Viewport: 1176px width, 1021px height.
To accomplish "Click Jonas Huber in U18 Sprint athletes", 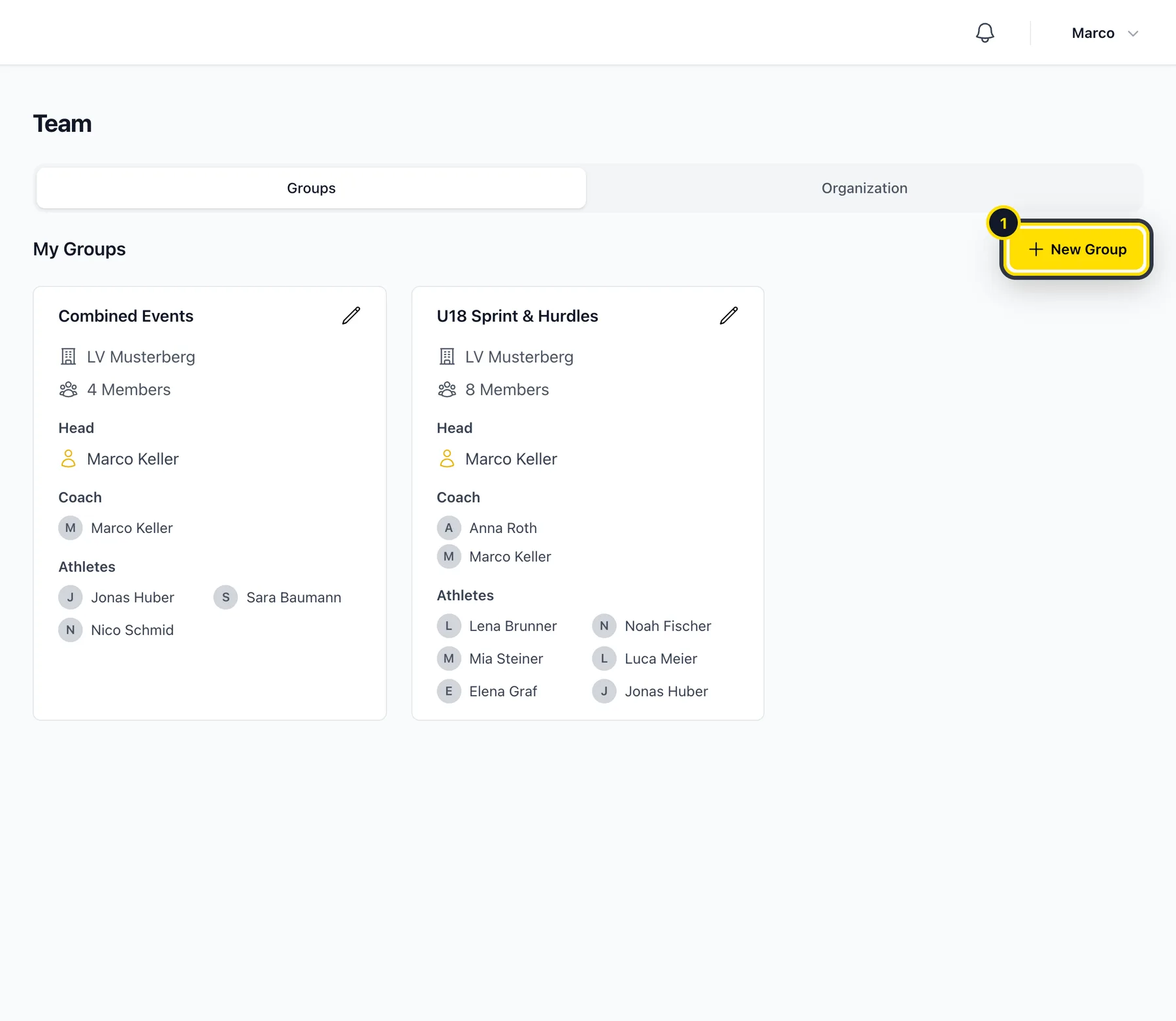I will point(666,691).
